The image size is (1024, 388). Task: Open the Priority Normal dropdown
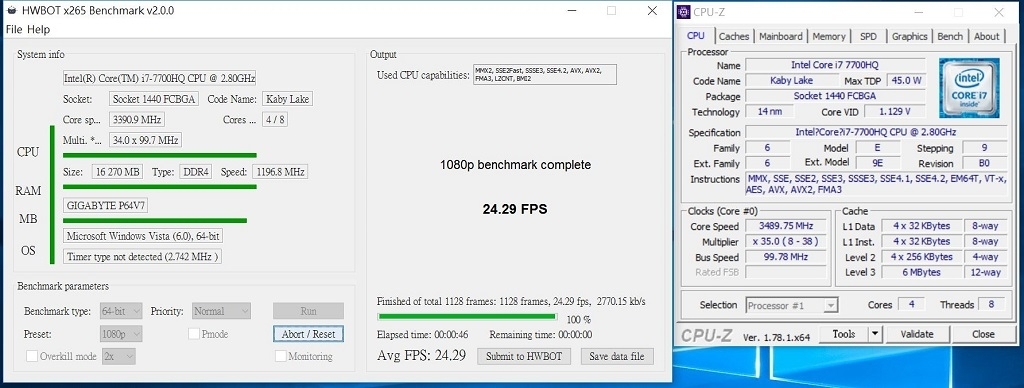pyautogui.click(x=222, y=311)
